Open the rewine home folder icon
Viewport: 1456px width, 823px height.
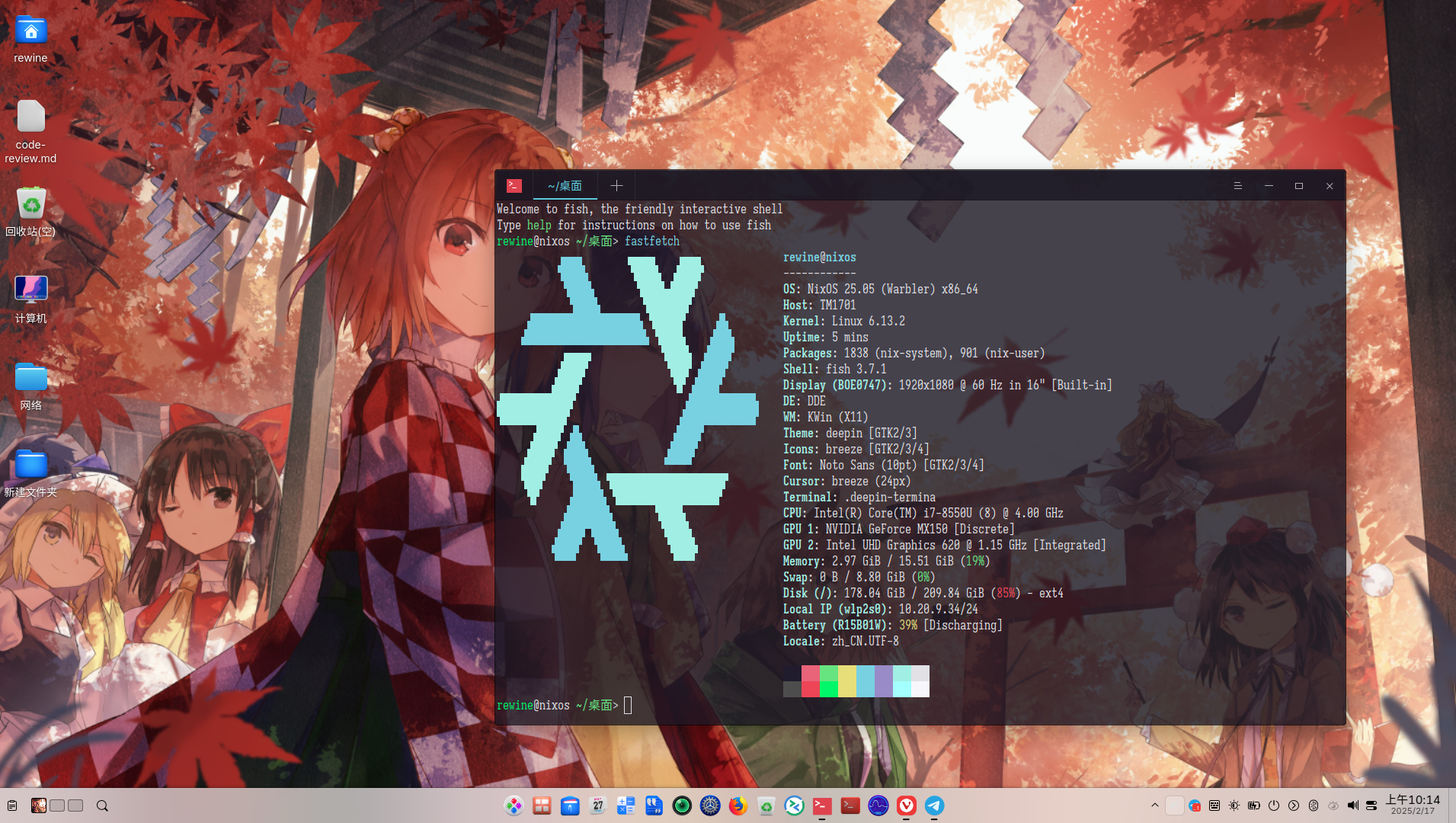(x=30, y=40)
